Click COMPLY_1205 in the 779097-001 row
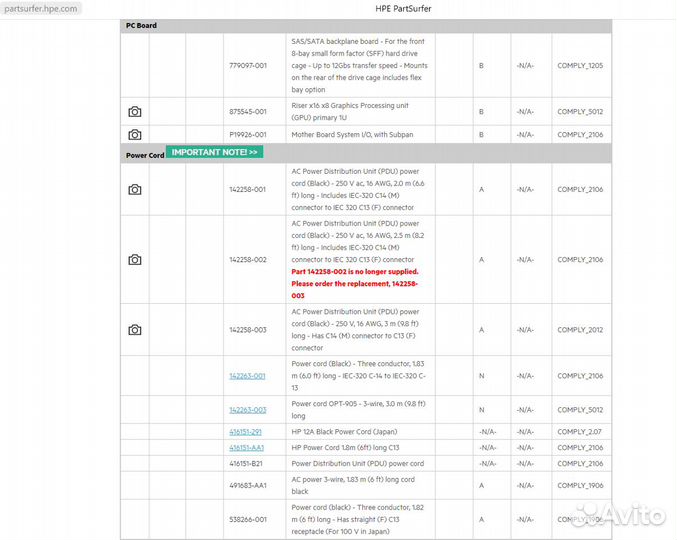This screenshot has width=677, height=540. 580,66
